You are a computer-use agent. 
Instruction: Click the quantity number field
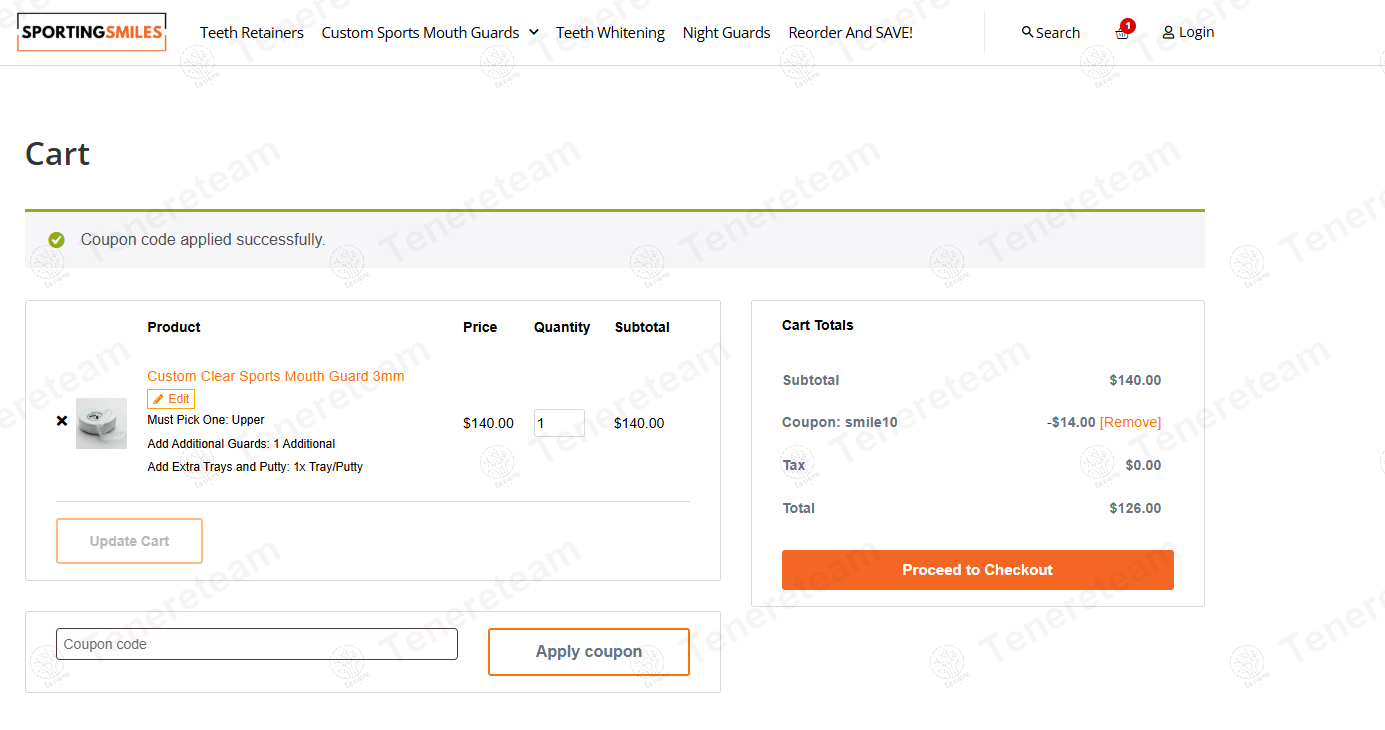pos(558,423)
